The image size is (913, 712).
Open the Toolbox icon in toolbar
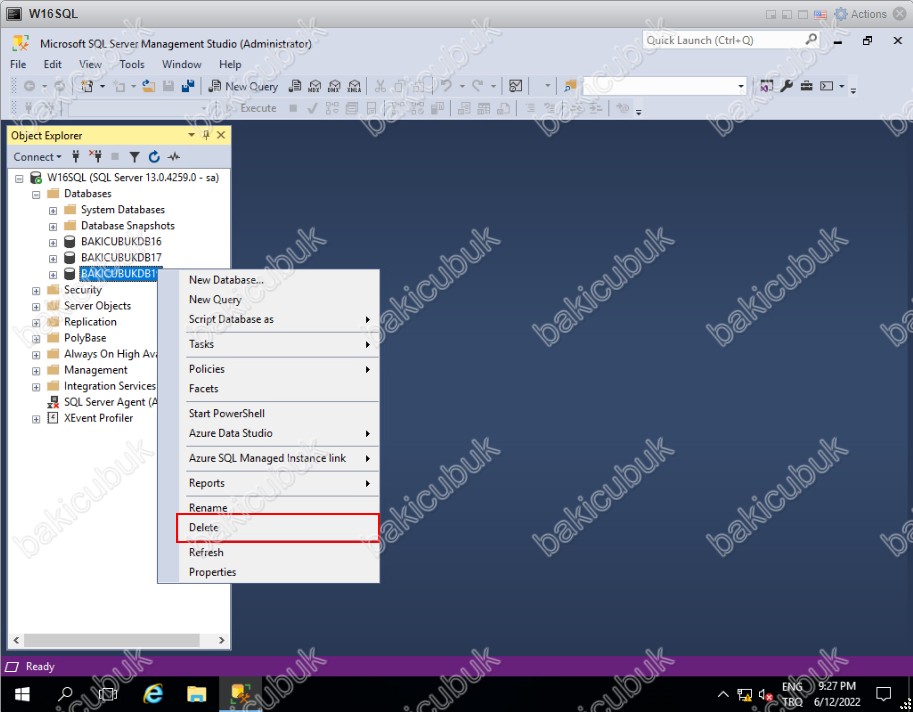(806, 86)
